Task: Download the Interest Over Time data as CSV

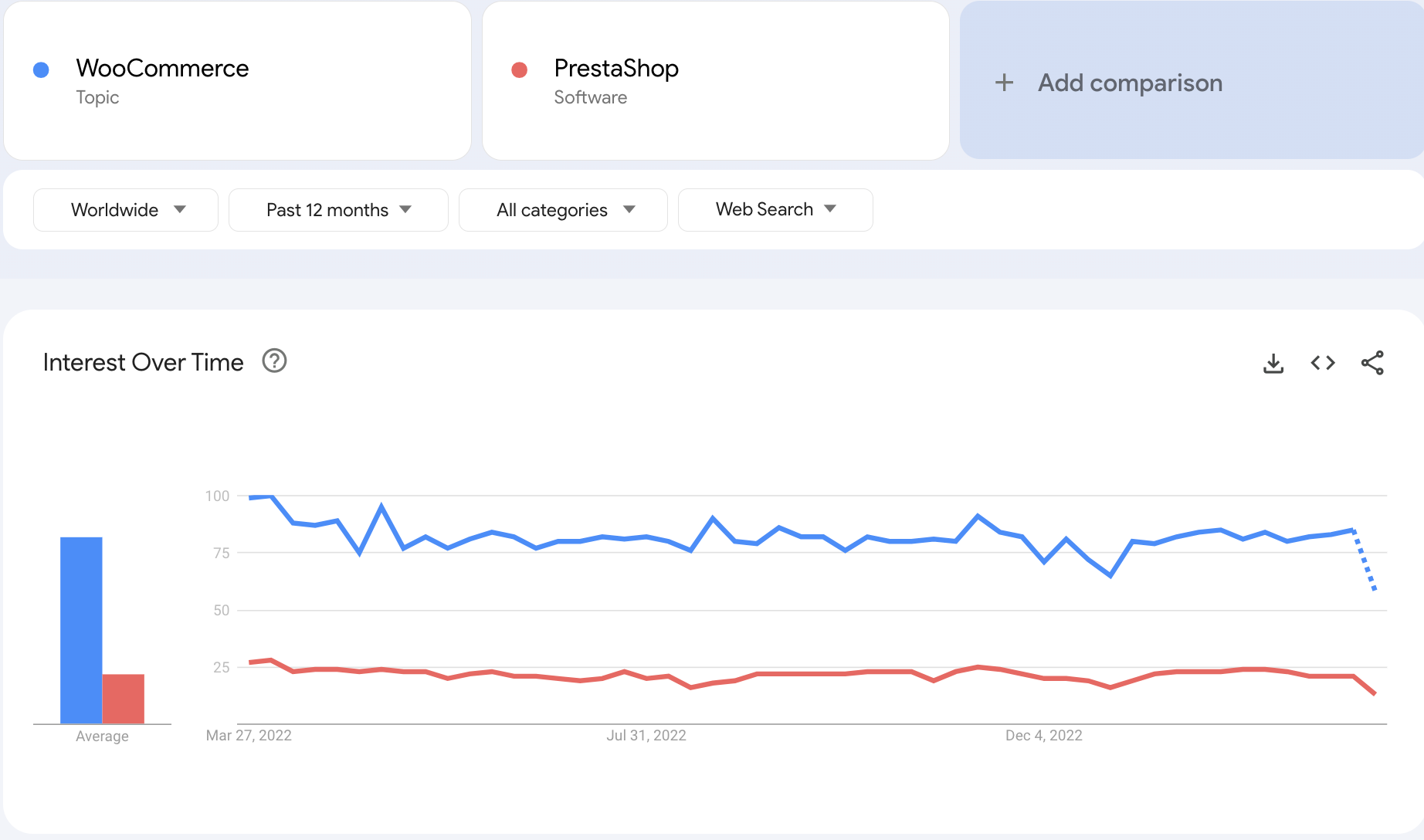Action: [1273, 363]
